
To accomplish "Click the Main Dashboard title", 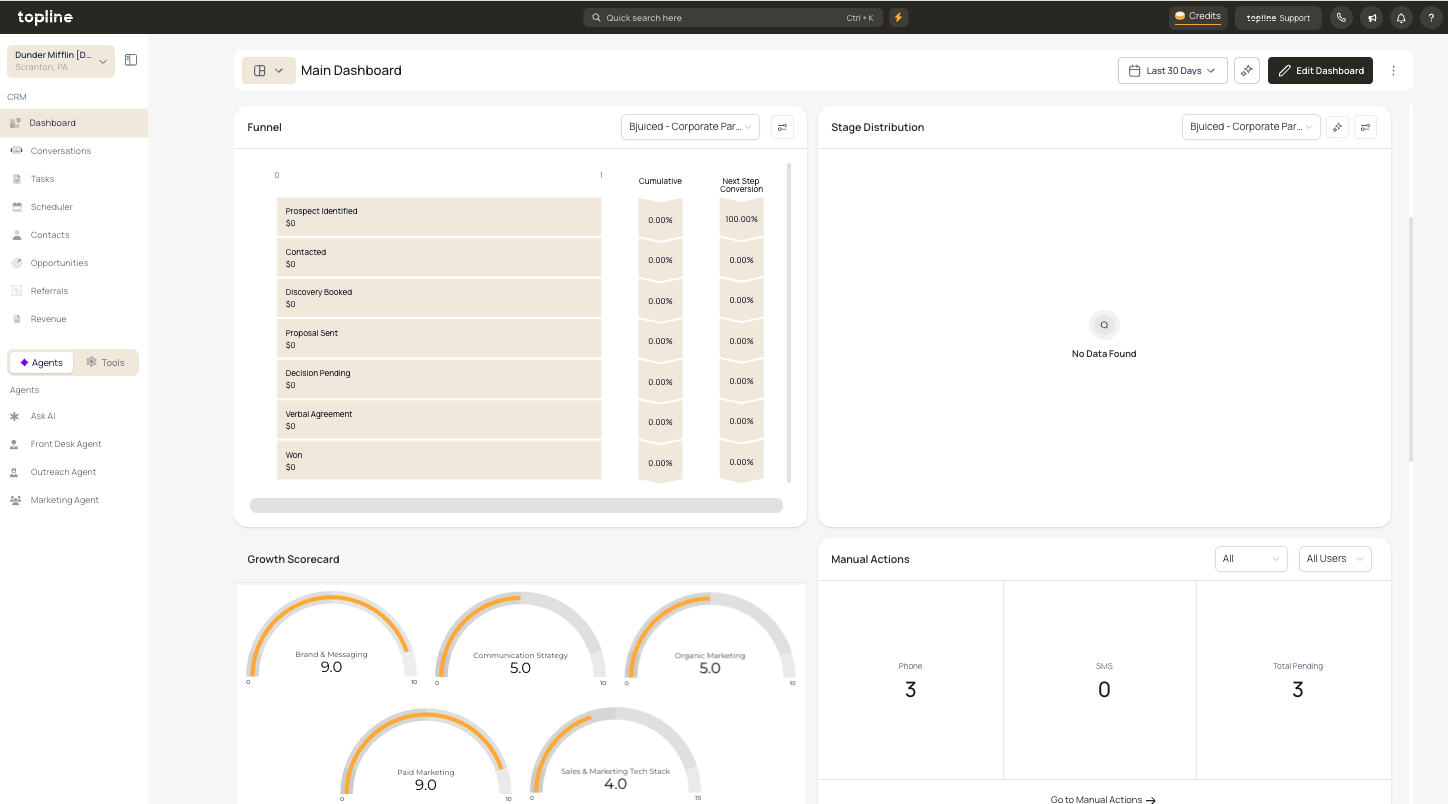I will click(x=351, y=70).
